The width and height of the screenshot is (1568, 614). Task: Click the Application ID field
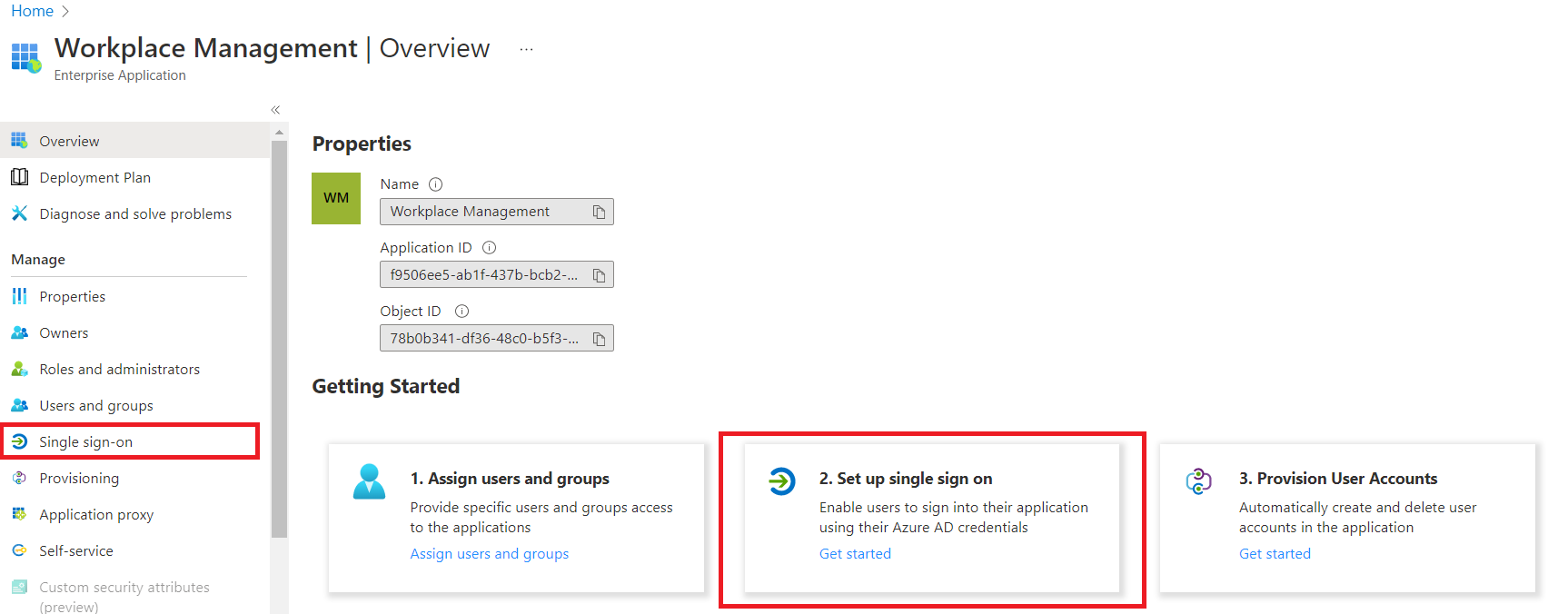[497, 275]
